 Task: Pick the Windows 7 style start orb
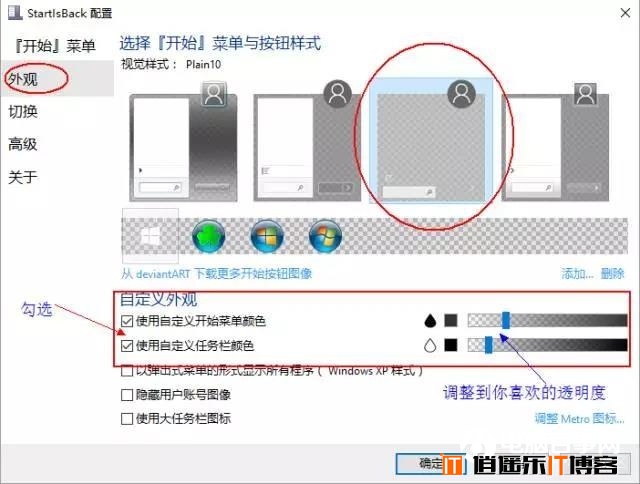click(267, 236)
